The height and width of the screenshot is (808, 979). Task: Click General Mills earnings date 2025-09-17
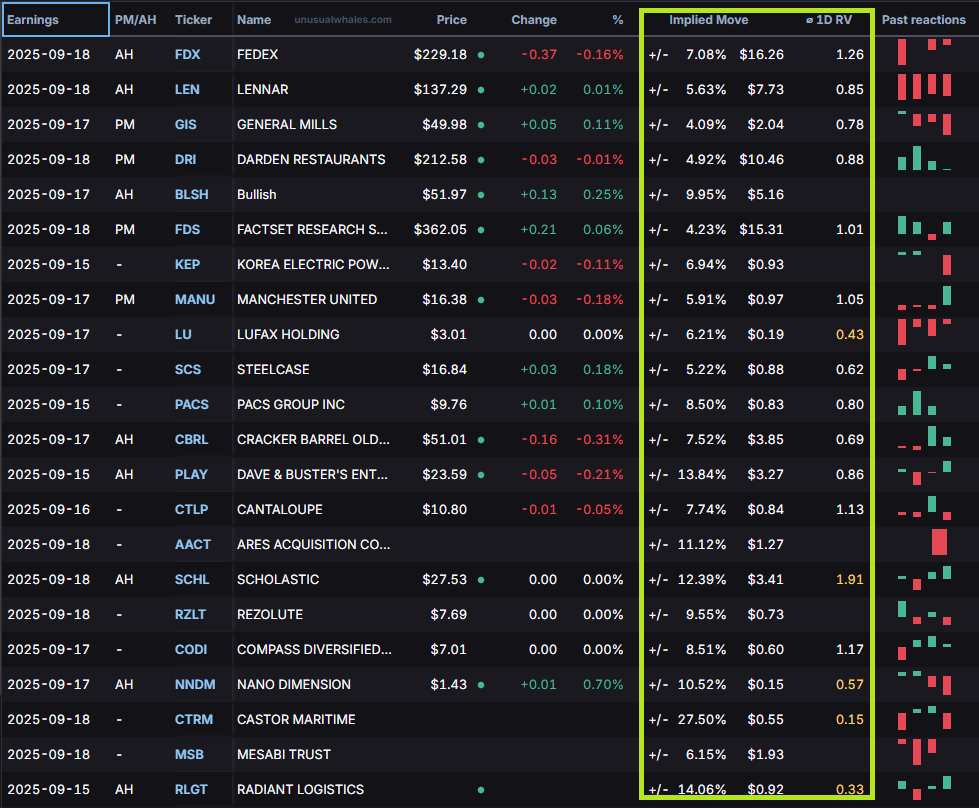point(49,124)
